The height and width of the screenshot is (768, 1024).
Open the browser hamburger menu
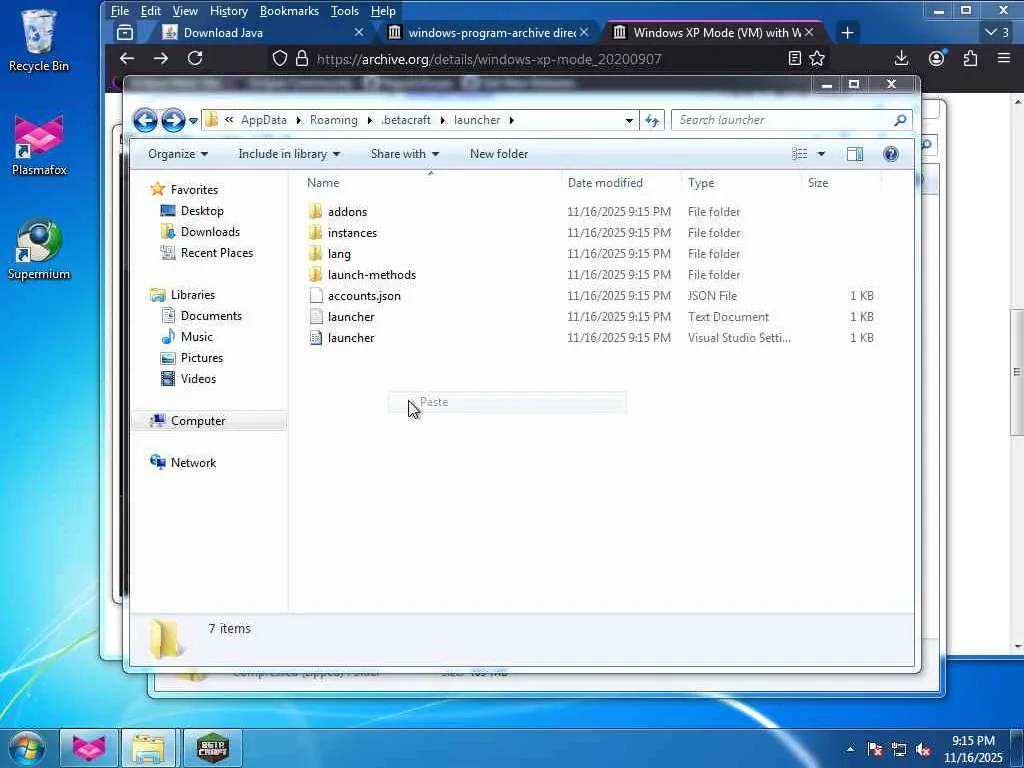[x=1004, y=59]
